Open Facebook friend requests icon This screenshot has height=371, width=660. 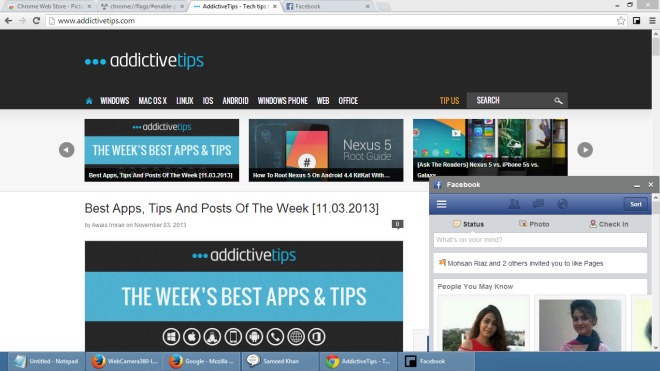coord(514,204)
